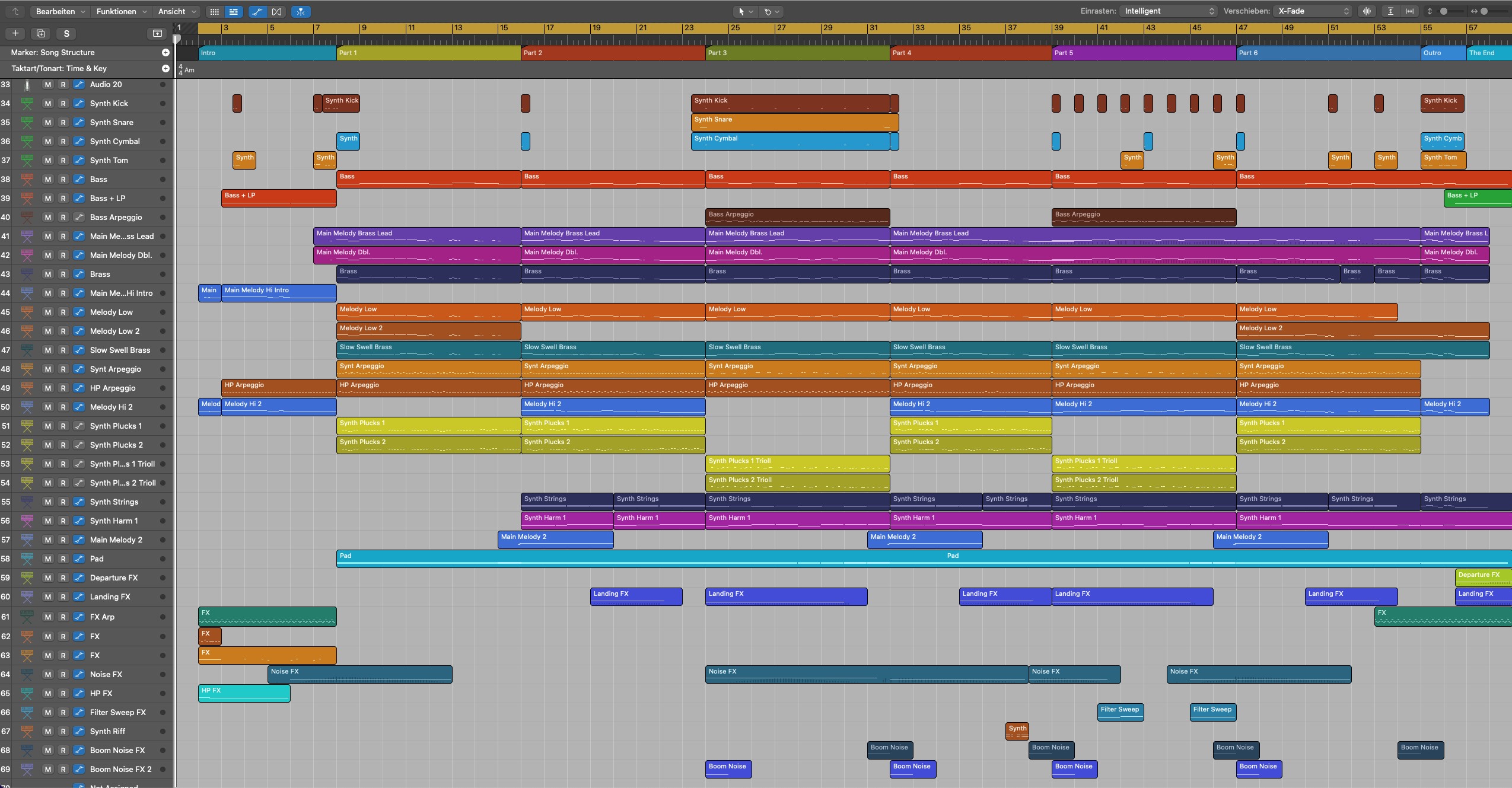The height and width of the screenshot is (788, 1512).
Task: Toggle the global solo S button
Action: pos(66,34)
